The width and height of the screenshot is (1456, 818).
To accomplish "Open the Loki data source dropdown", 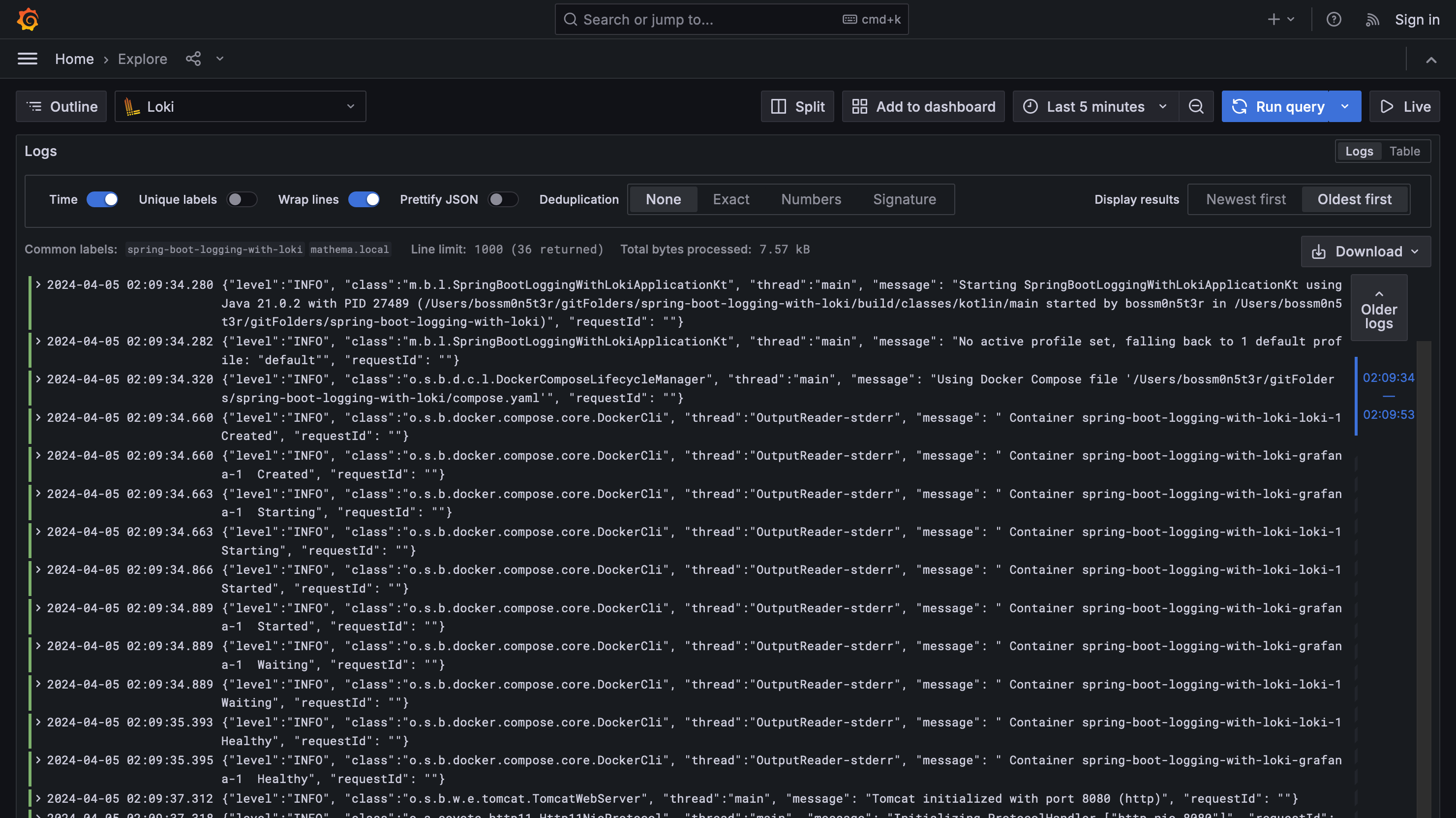I will tap(240, 106).
